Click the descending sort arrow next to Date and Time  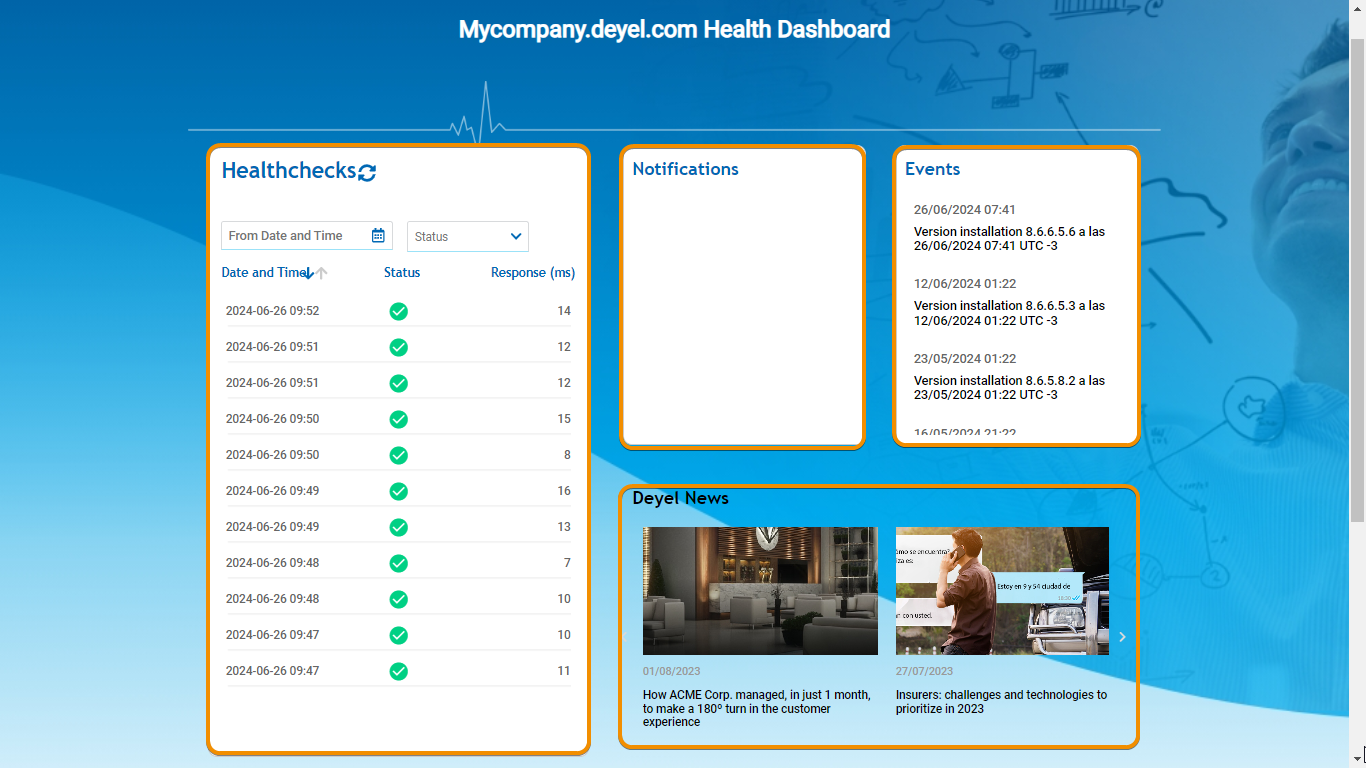coord(308,272)
